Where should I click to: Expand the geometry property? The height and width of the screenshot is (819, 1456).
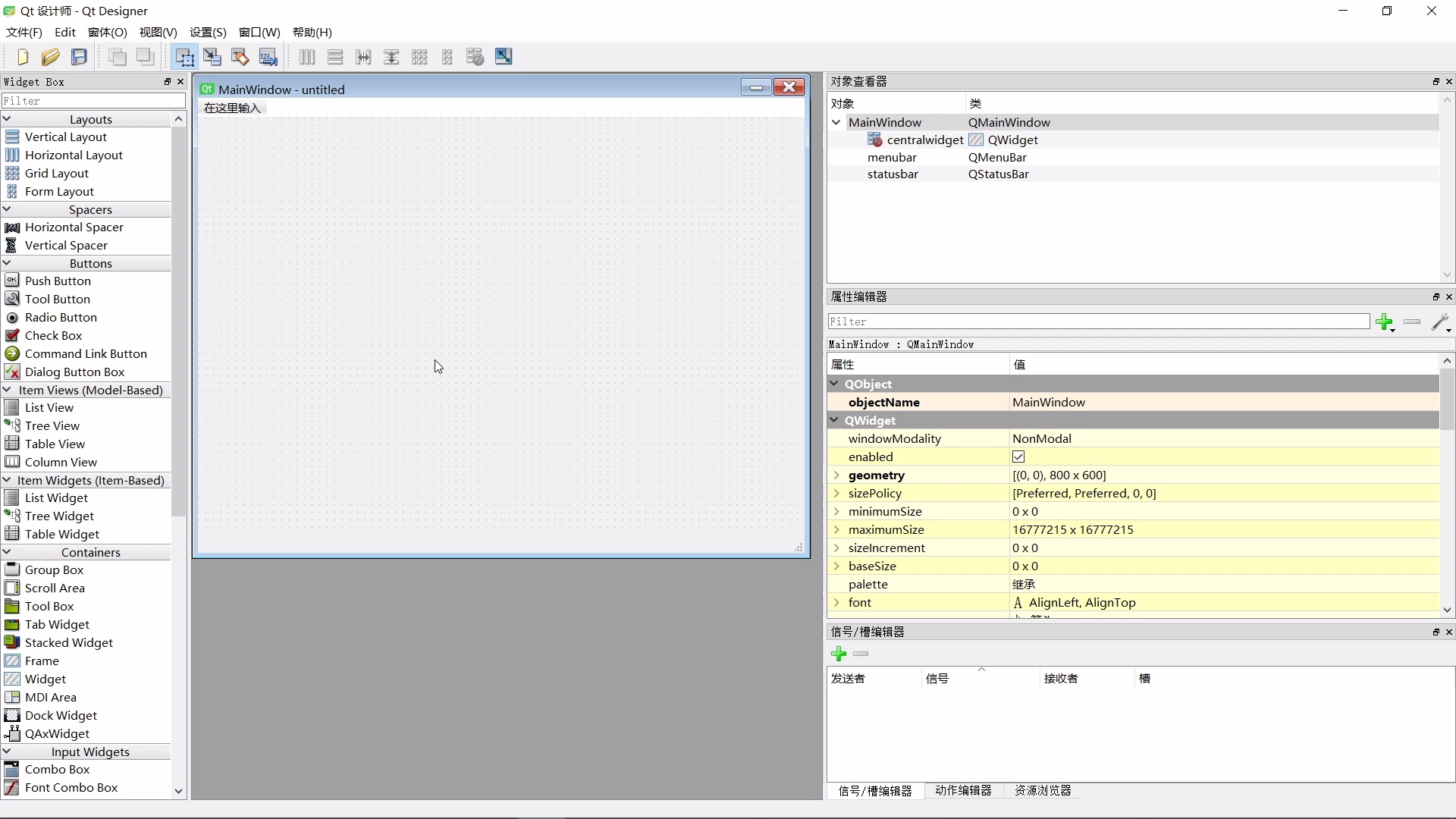837,475
